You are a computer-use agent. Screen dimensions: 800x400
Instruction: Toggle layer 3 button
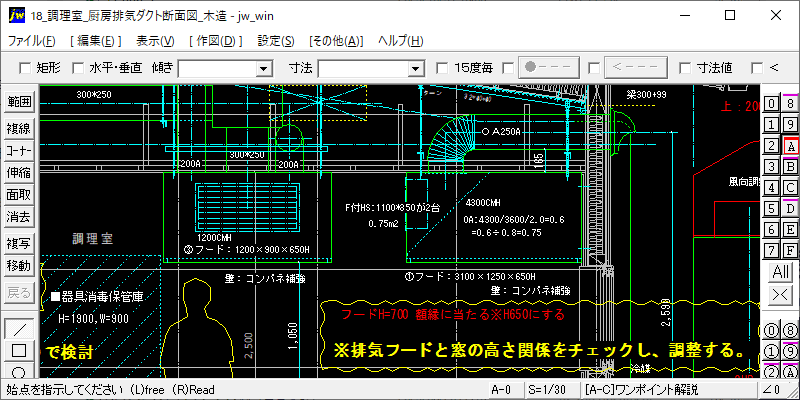[x=772, y=167]
